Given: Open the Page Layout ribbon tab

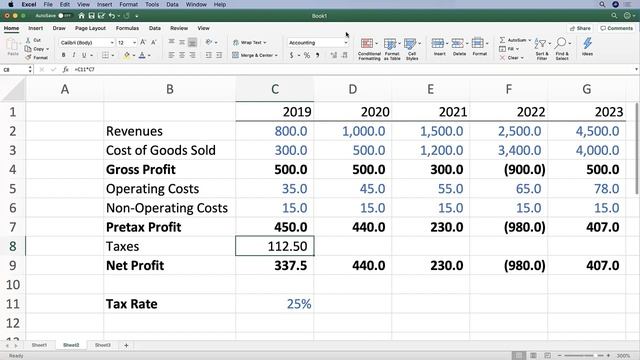Looking at the screenshot, I should 90,28.
